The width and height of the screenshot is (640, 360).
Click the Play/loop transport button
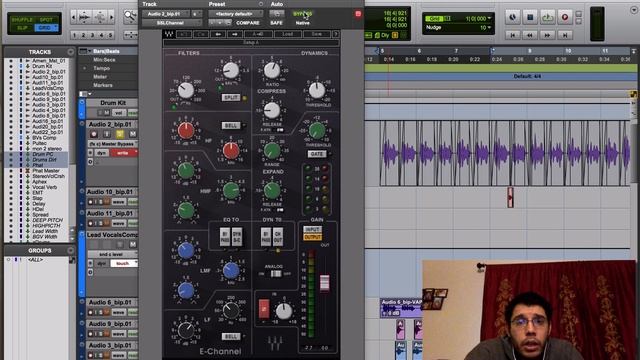(x=547, y=17)
